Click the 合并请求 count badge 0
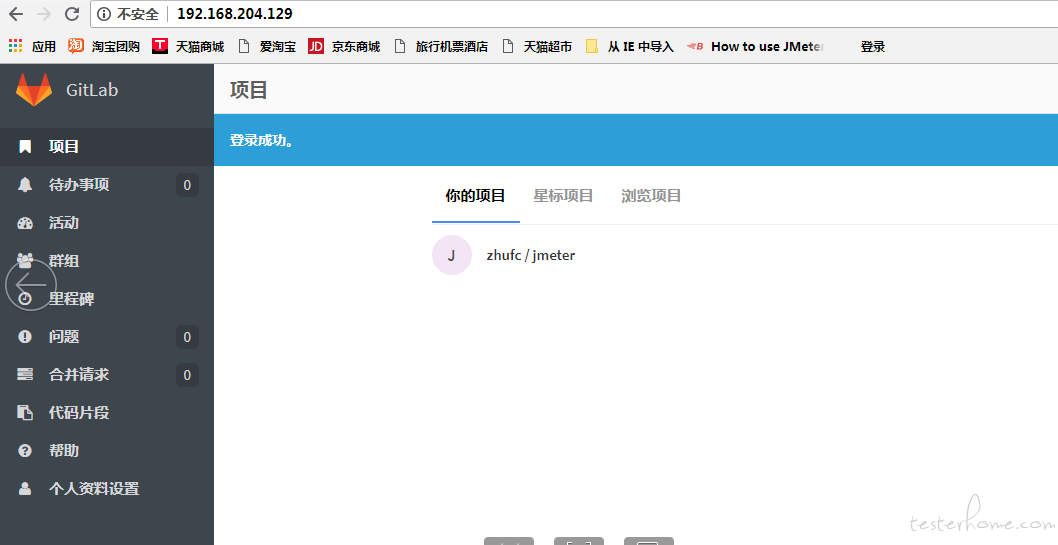Image resolution: width=1058 pixels, height=545 pixels. point(187,375)
